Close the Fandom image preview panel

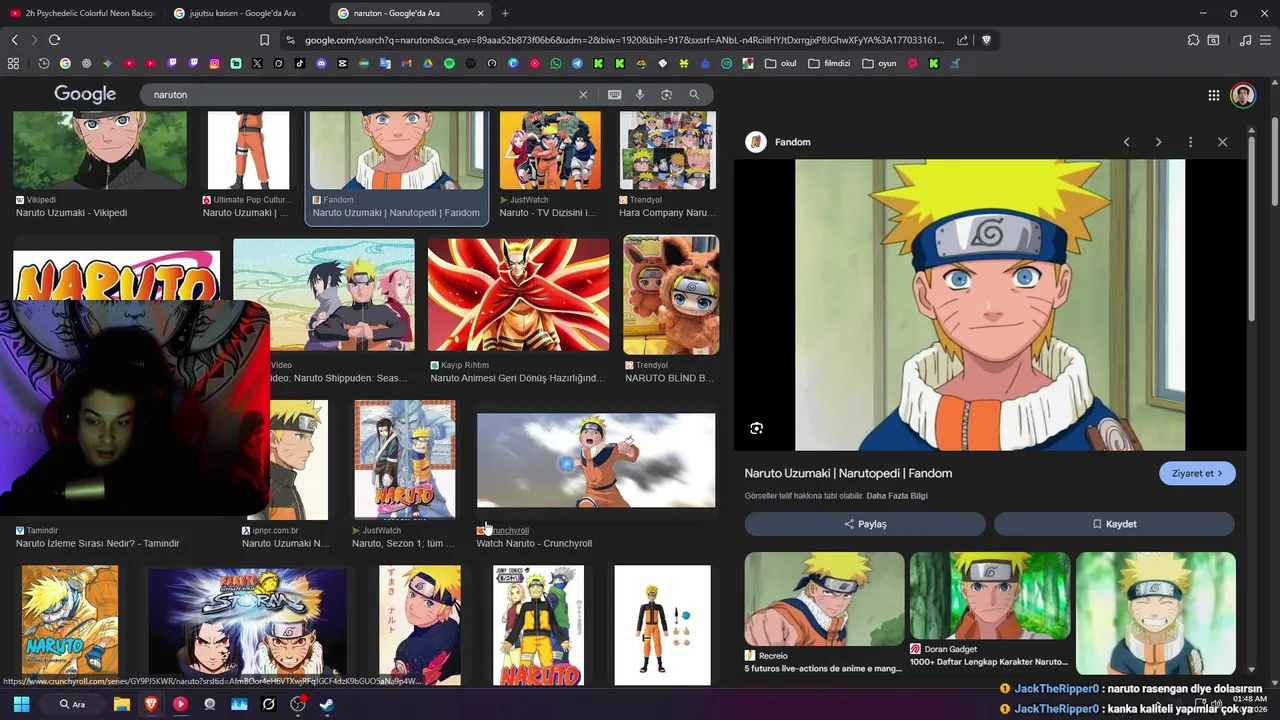pyautogui.click(x=1222, y=142)
